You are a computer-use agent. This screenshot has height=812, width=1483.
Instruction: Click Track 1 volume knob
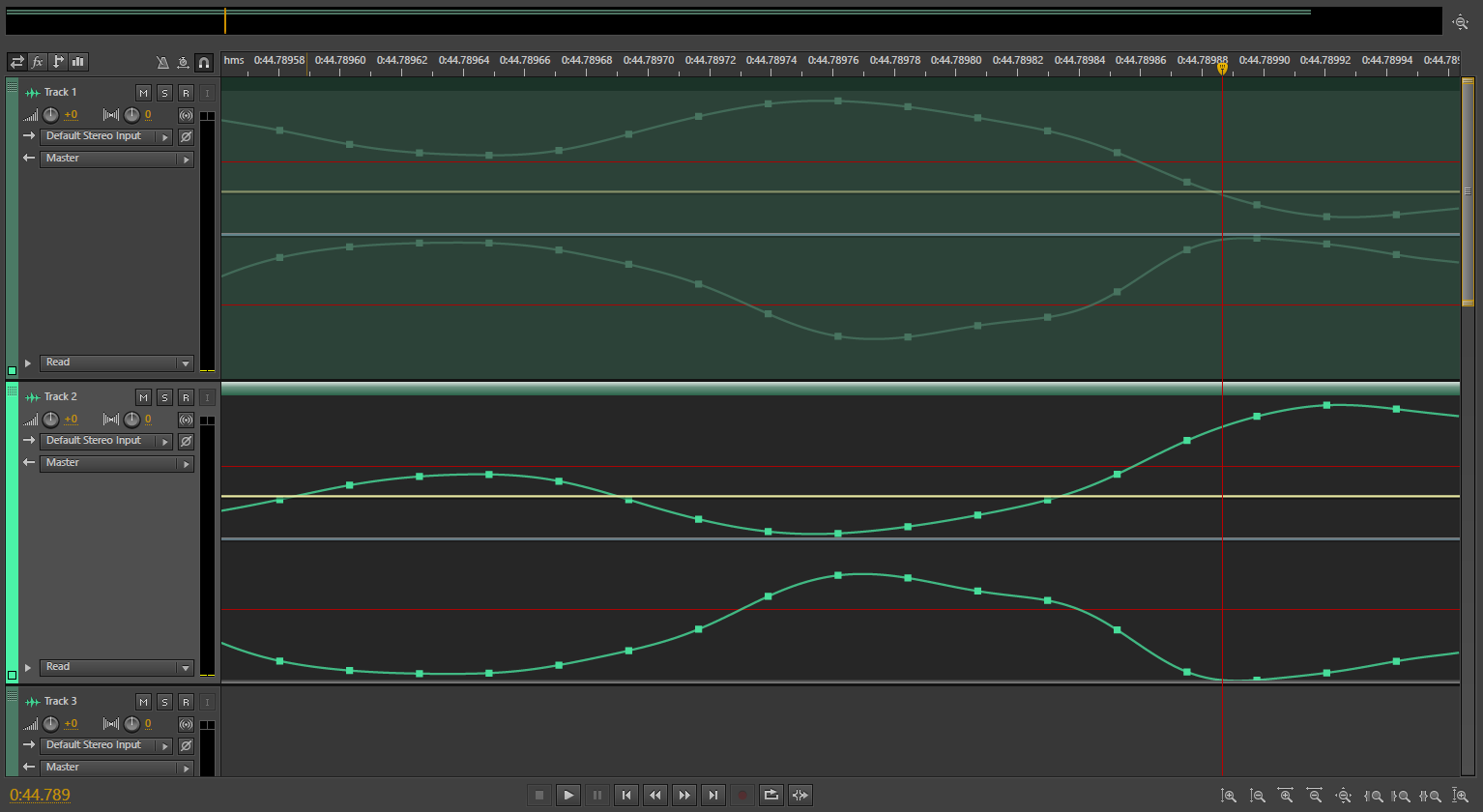pos(51,115)
